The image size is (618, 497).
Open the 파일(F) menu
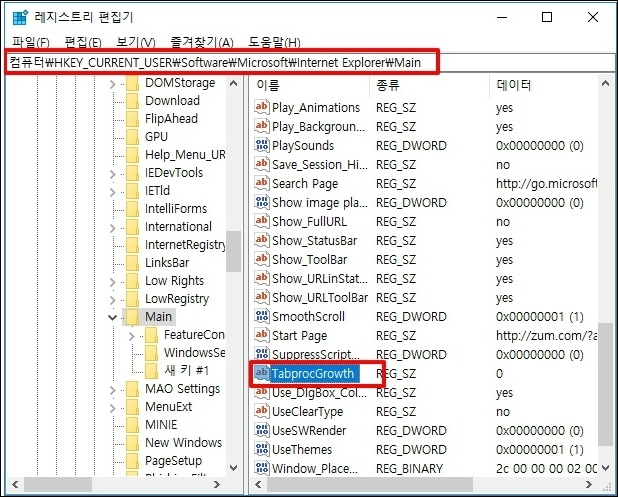(30, 42)
